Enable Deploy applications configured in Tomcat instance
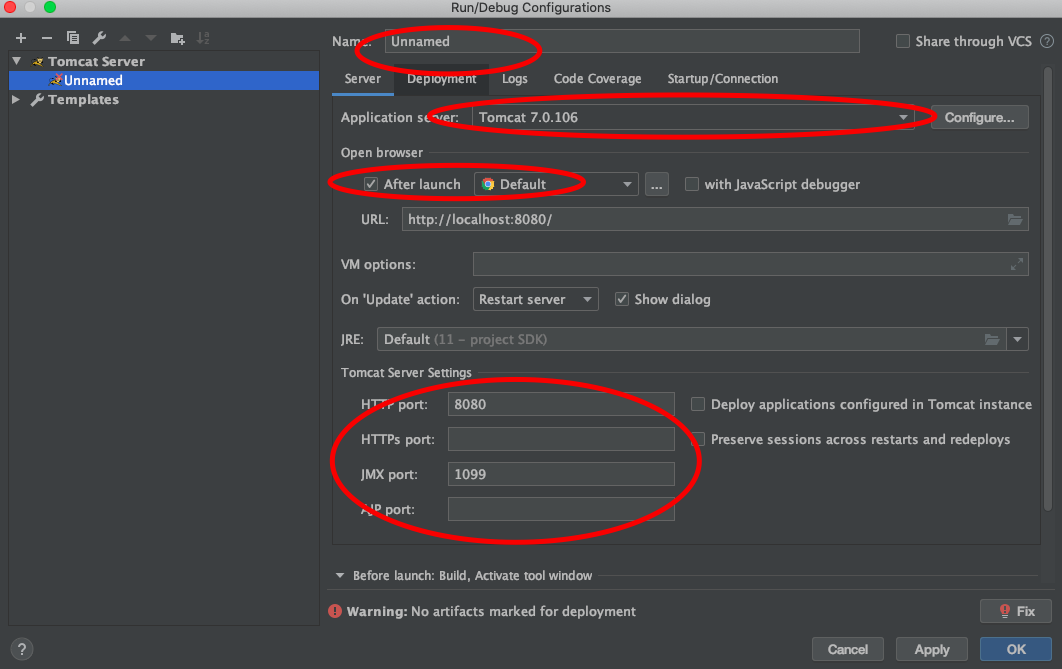 698,404
